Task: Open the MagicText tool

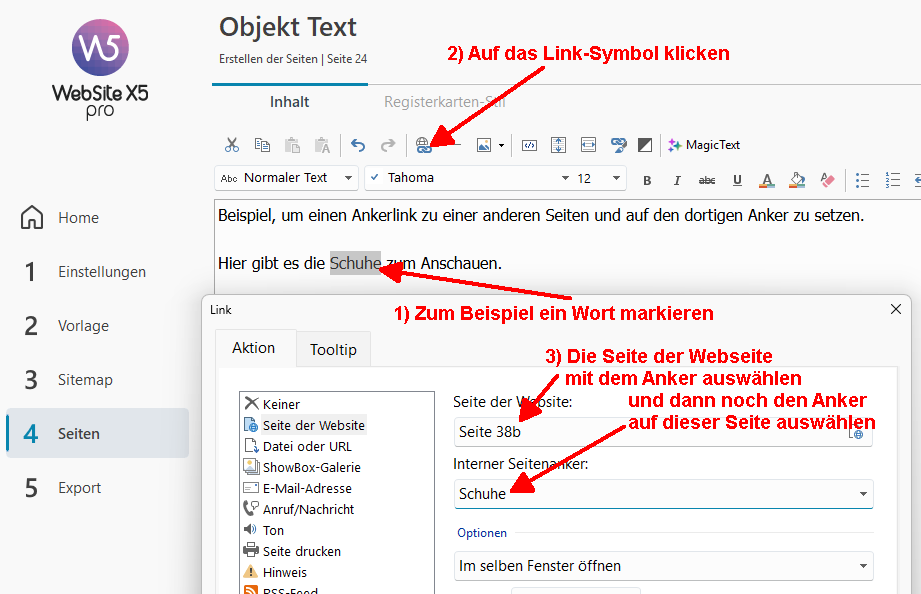Action: click(704, 145)
